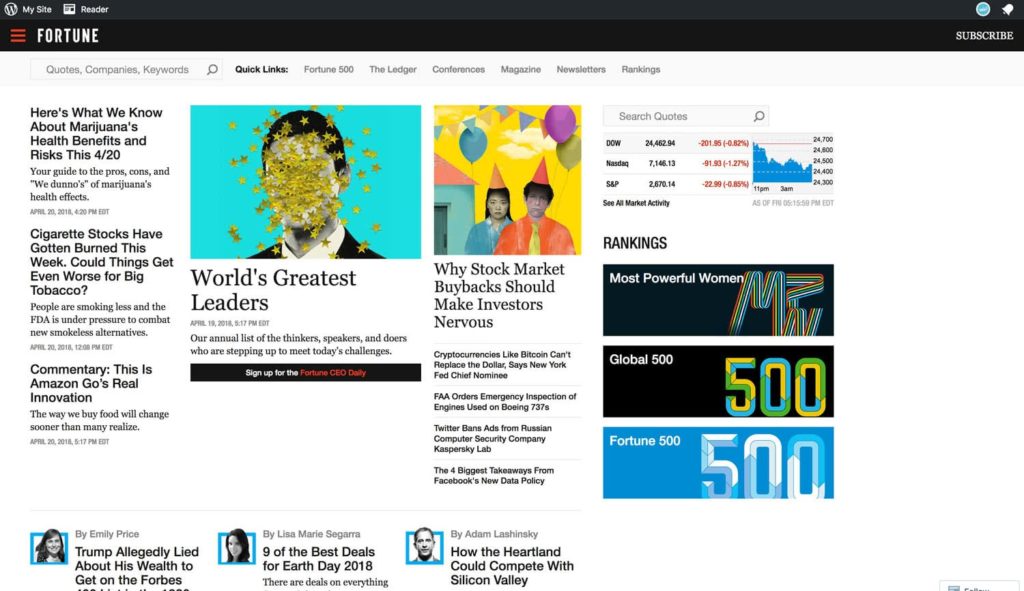The image size is (1024, 591).
Task: Open the Amazon Go's Real Innovation commentary
Action: [x=91, y=383]
